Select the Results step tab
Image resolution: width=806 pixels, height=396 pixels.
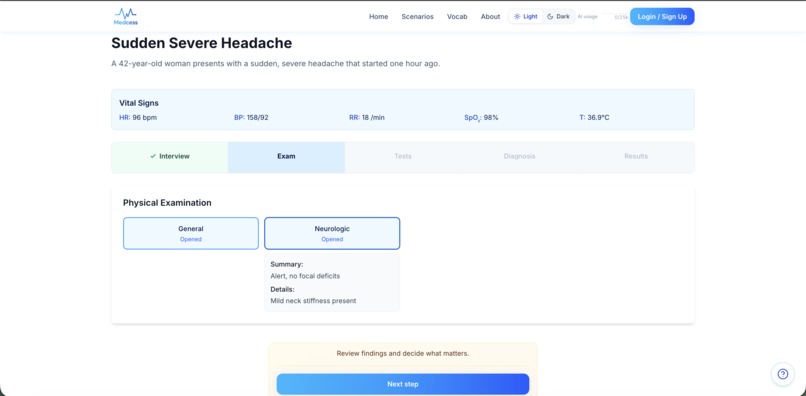point(636,157)
